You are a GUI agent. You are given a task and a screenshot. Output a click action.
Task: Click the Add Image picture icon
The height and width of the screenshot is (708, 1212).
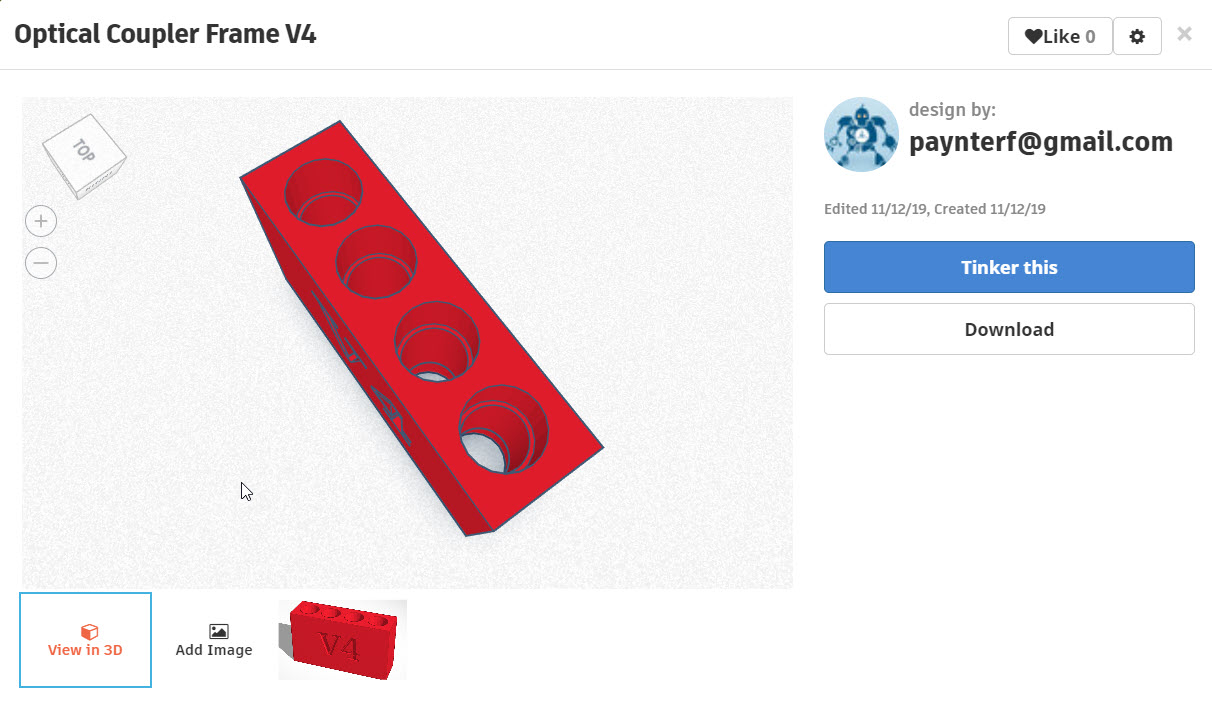pyautogui.click(x=218, y=631)
